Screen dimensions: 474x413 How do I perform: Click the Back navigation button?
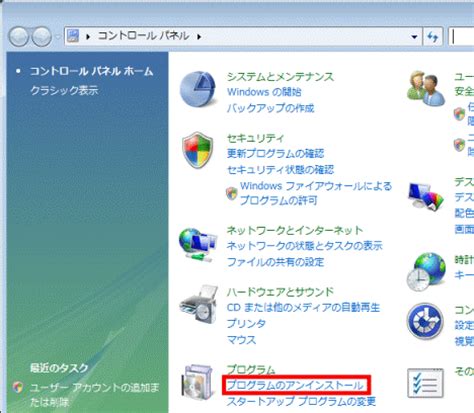(x=18, y=36)
